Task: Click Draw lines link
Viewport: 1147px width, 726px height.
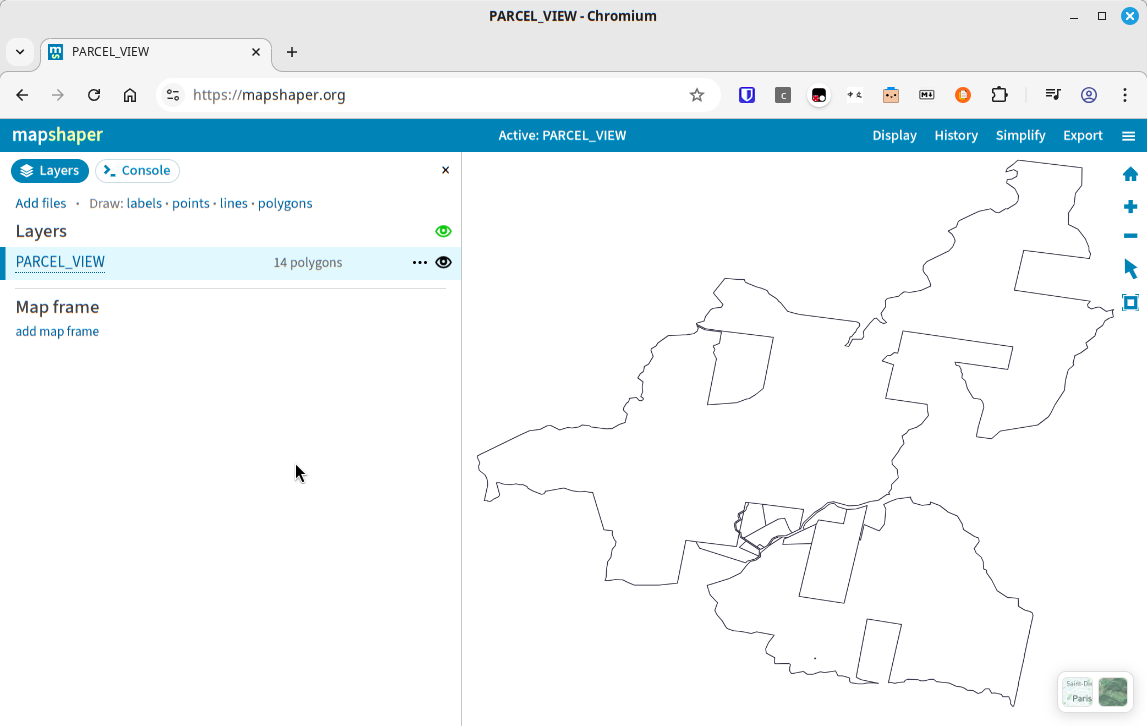Action: pyautogui.click(x=234, y=203)
